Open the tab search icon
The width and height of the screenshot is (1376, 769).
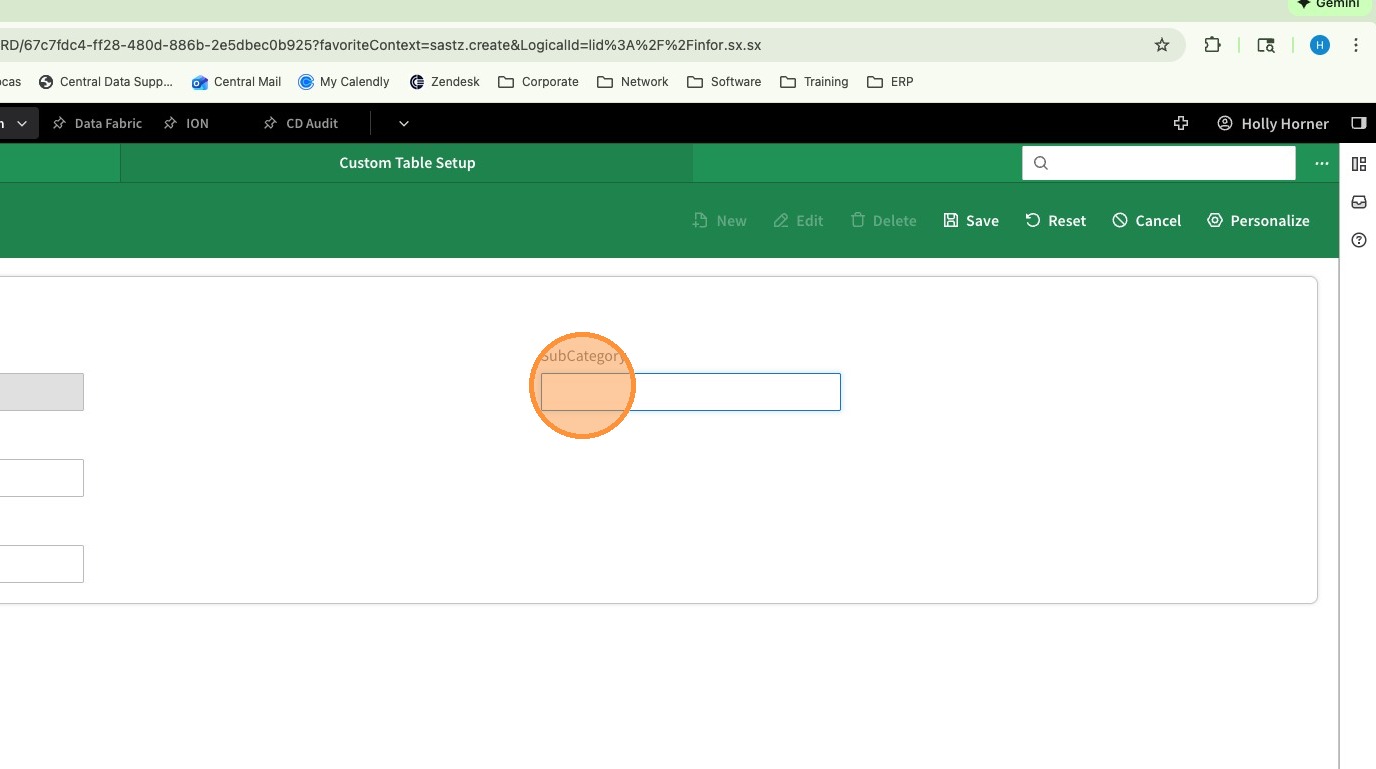[1266, 45]
